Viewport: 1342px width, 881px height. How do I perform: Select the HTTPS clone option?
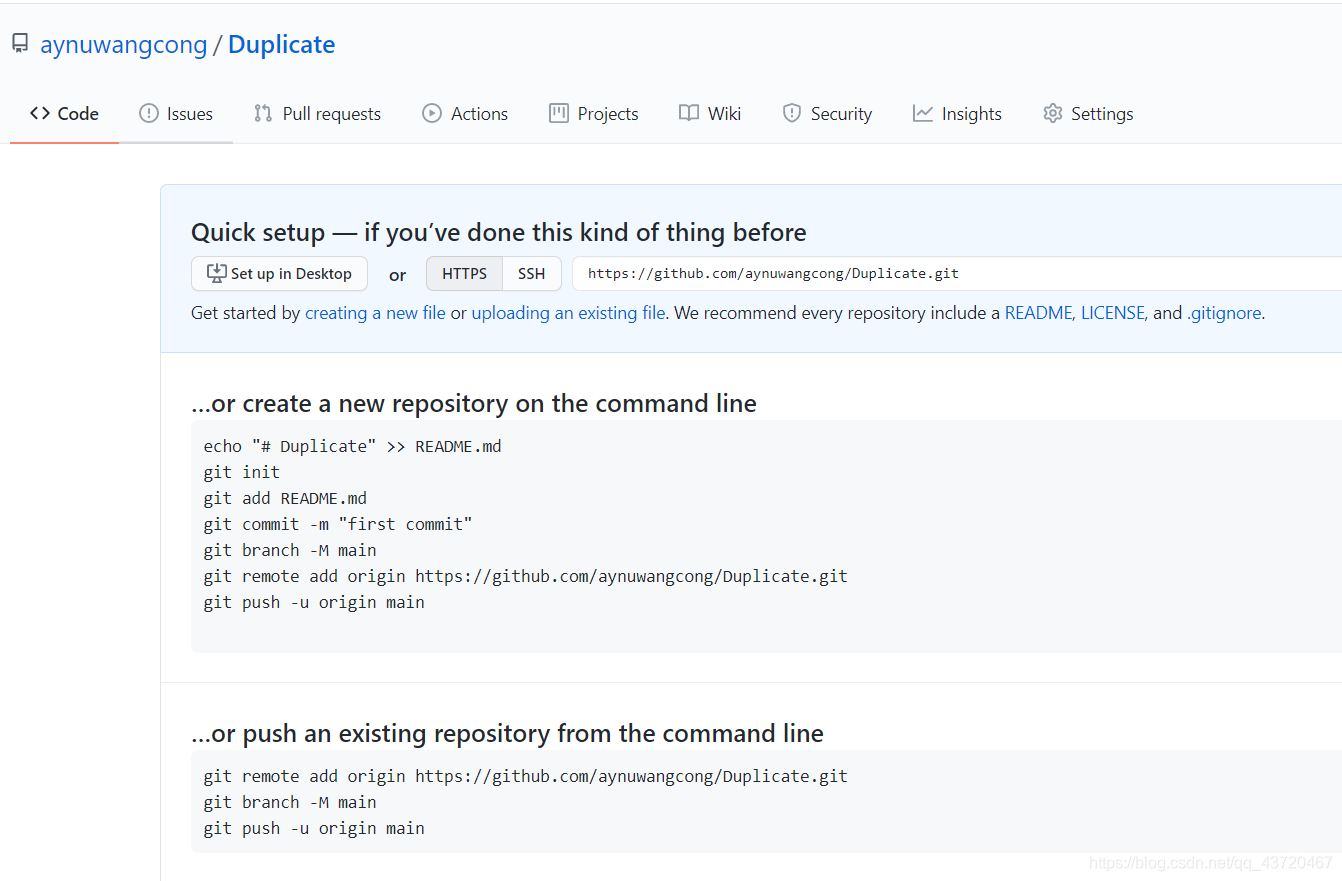click(464, 273)
